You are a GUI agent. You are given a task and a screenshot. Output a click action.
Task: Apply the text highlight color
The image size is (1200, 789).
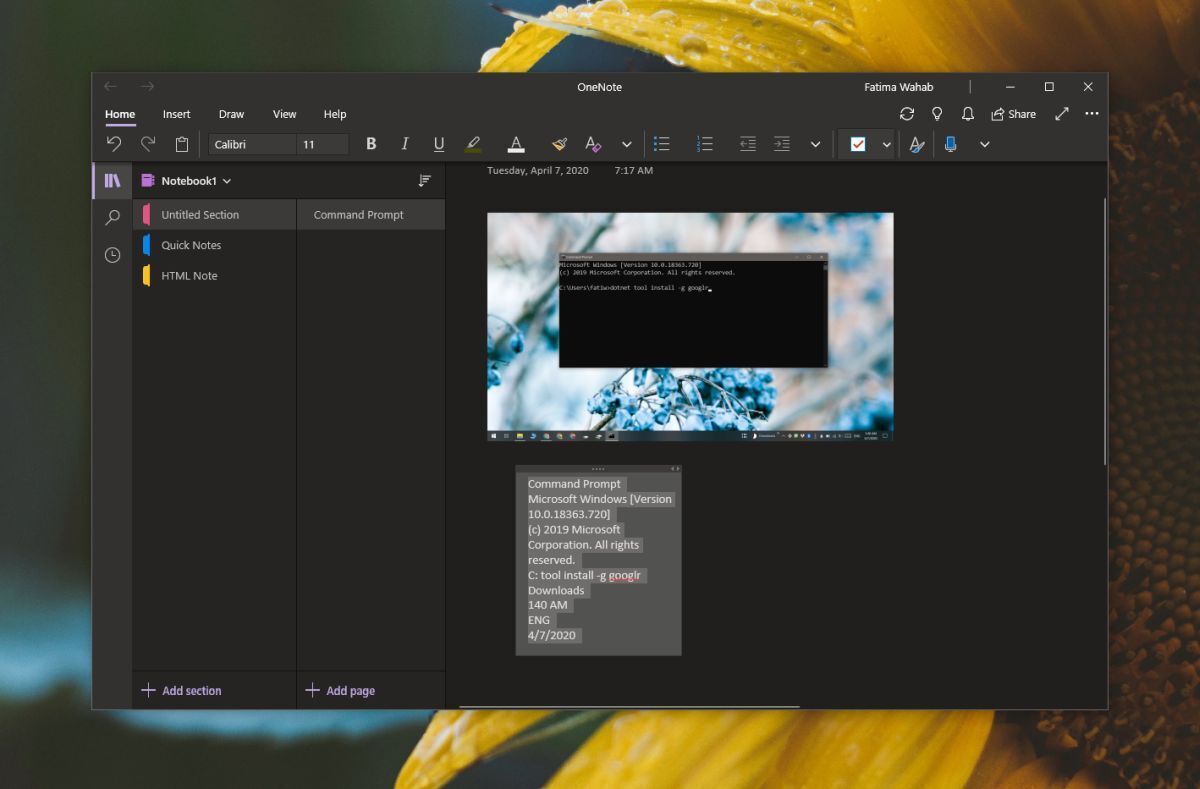(473, 144)
